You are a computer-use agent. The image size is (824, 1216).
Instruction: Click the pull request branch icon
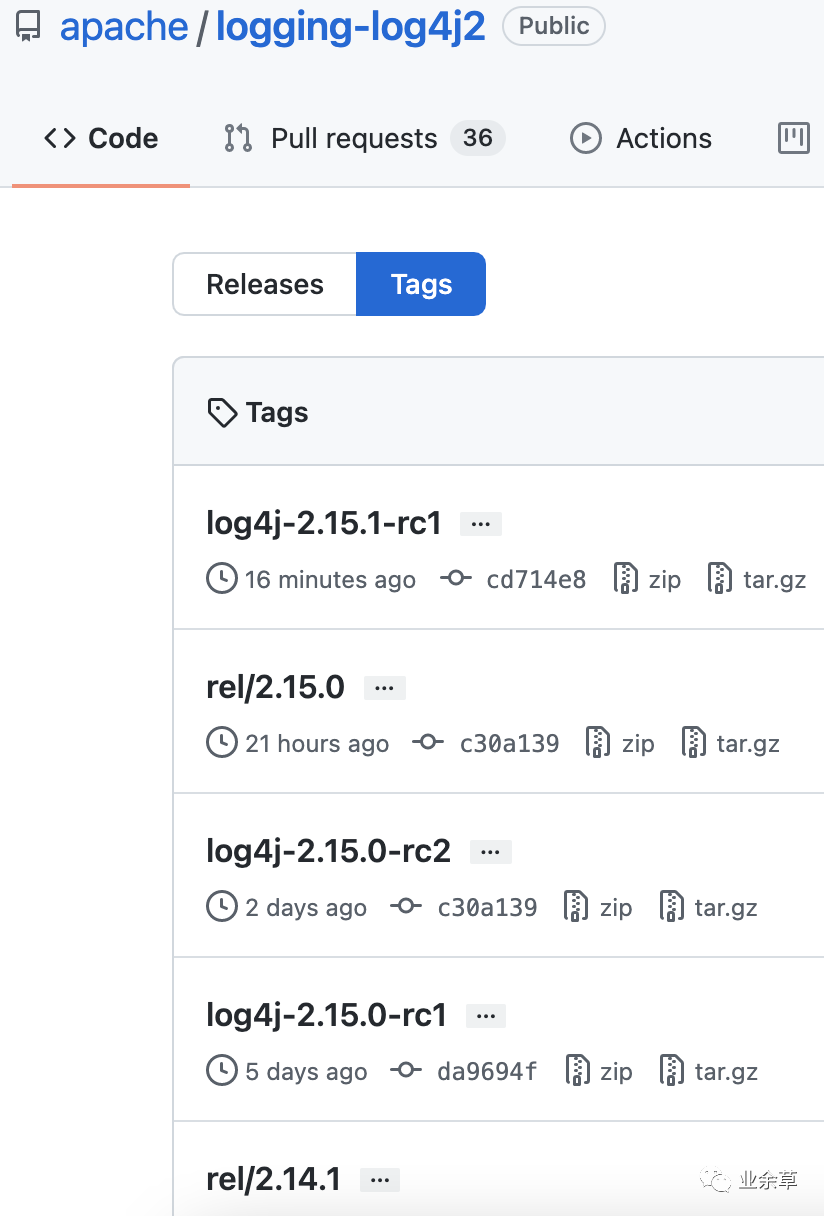238,138
